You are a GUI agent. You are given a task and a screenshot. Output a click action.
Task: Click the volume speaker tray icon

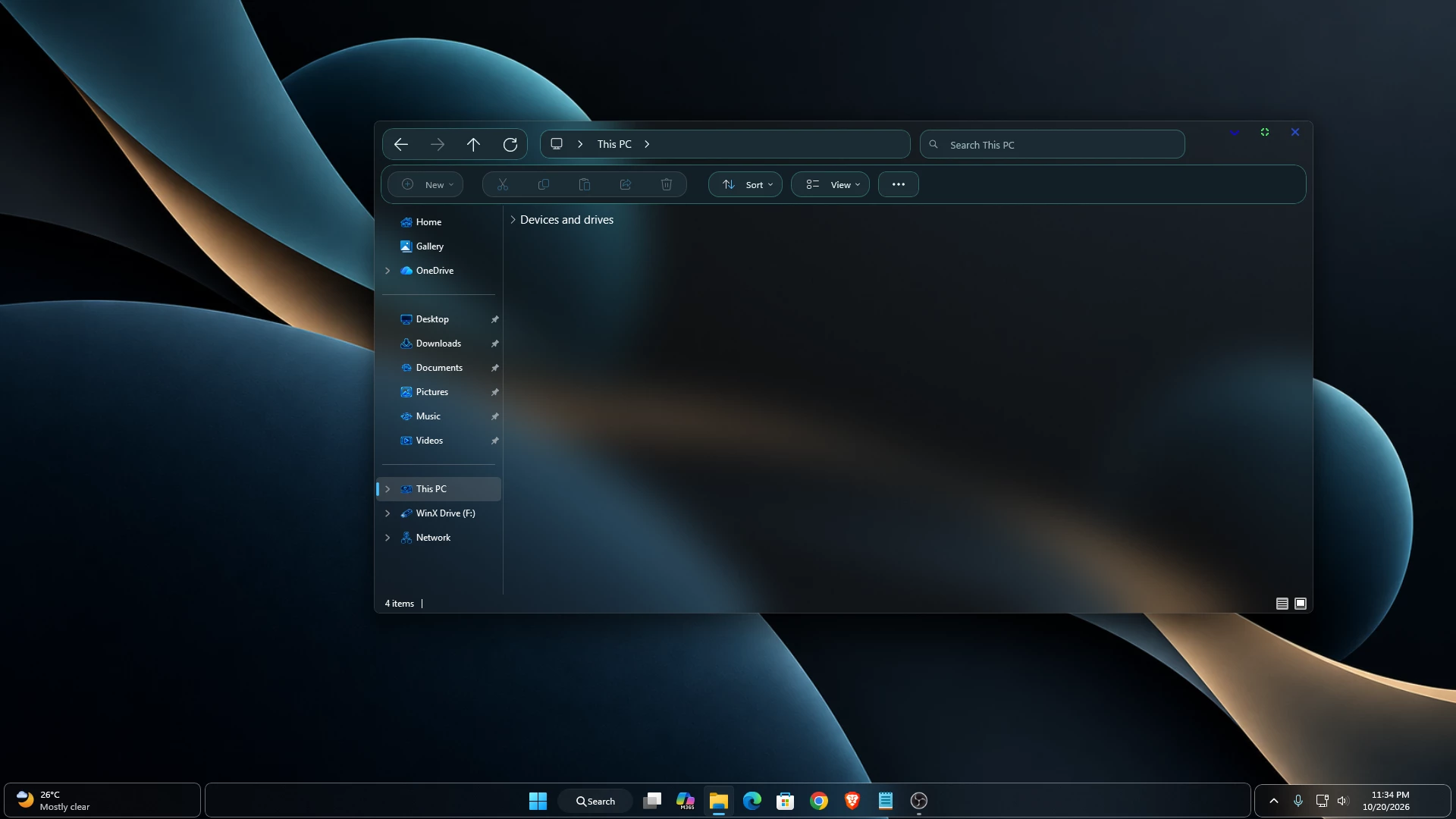click(x=1343, y=801)
